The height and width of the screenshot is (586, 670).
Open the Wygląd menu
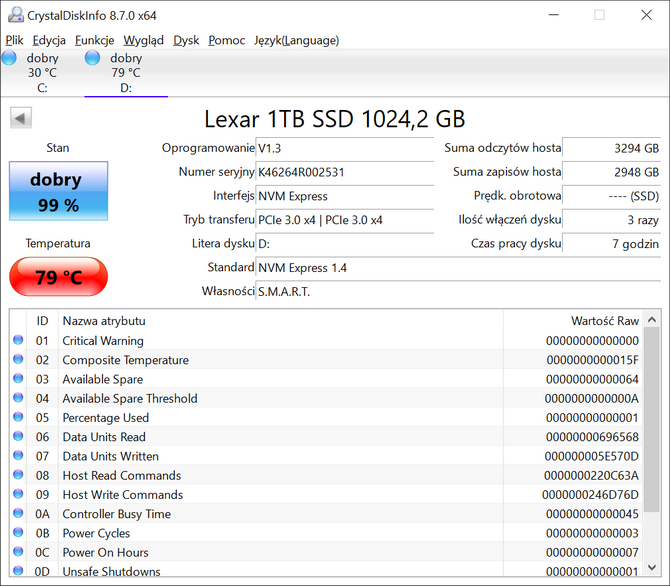click(143, 40)
